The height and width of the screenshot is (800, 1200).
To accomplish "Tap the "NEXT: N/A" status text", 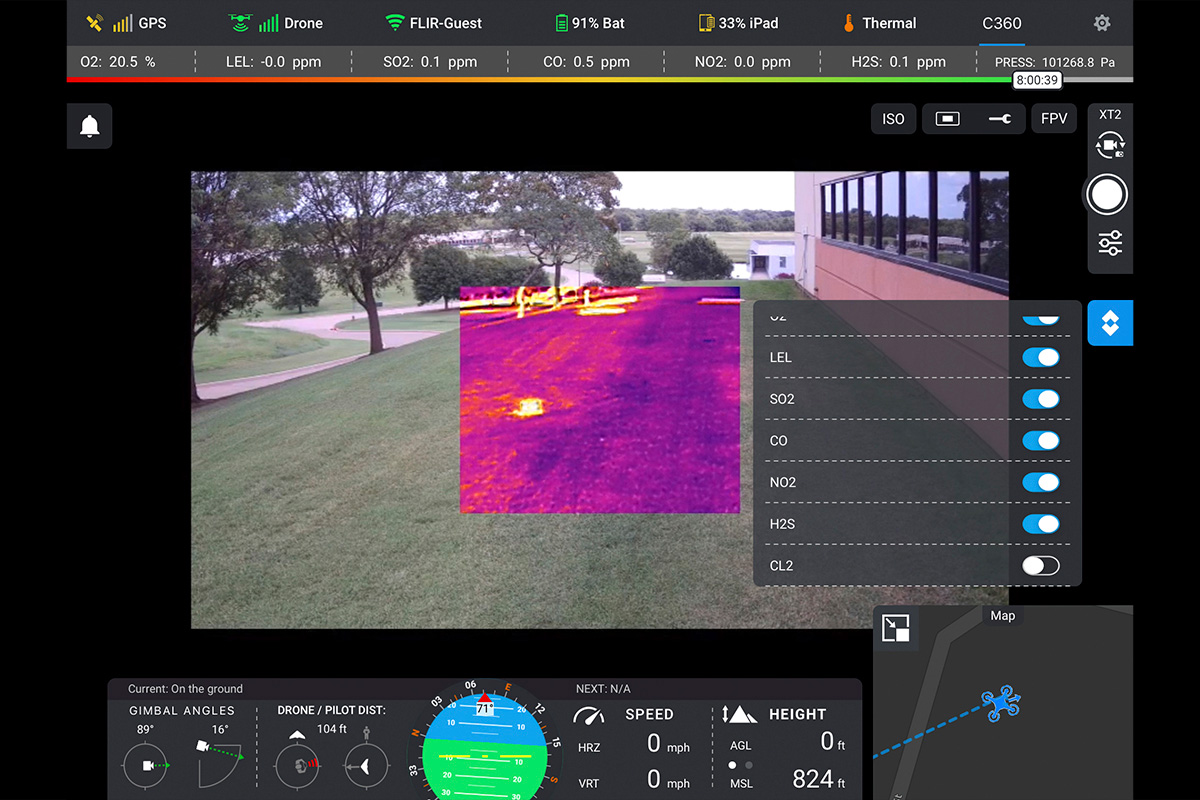I will [x=603, y=689].
